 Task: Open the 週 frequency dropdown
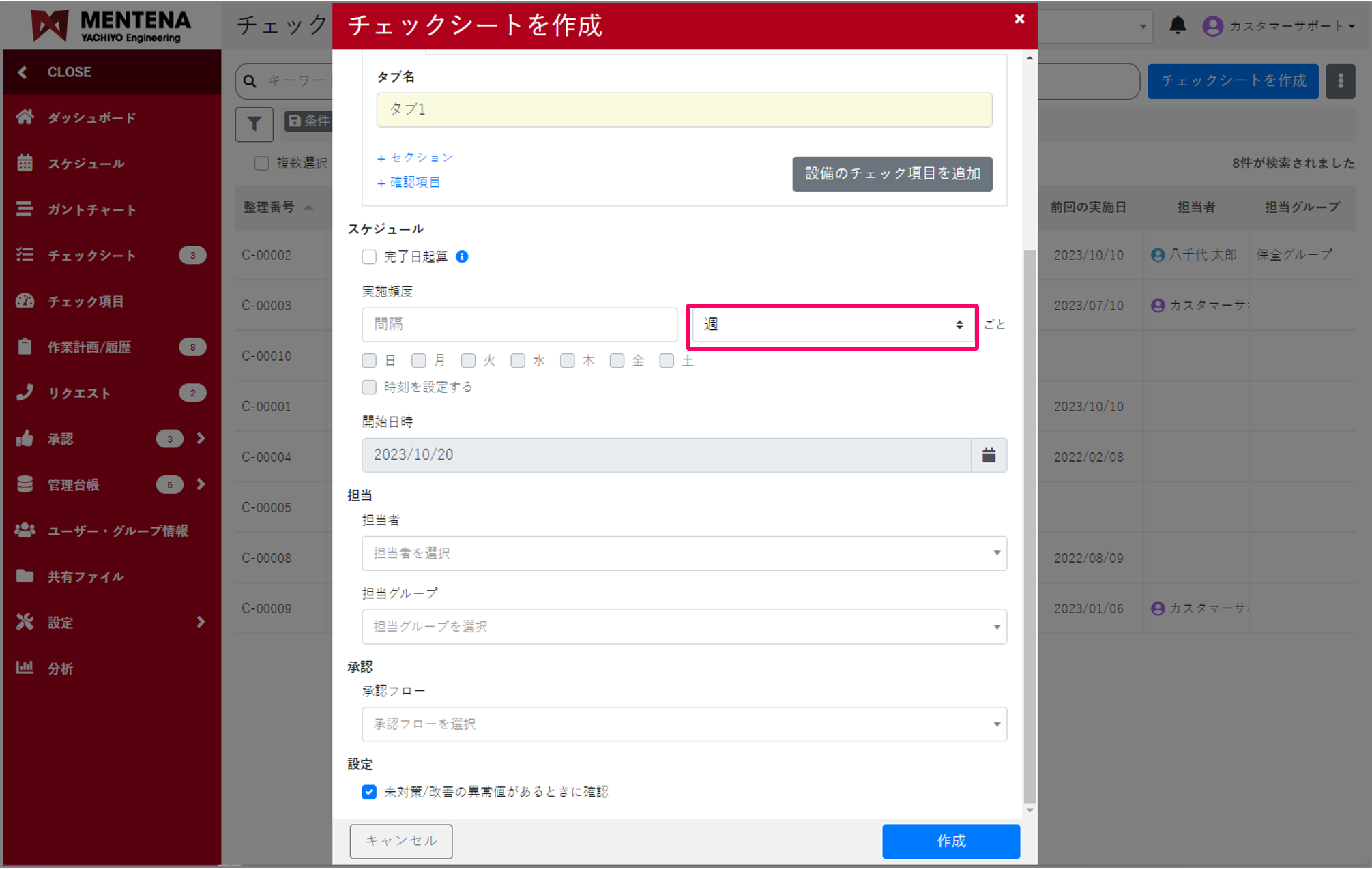coord(832,325)
